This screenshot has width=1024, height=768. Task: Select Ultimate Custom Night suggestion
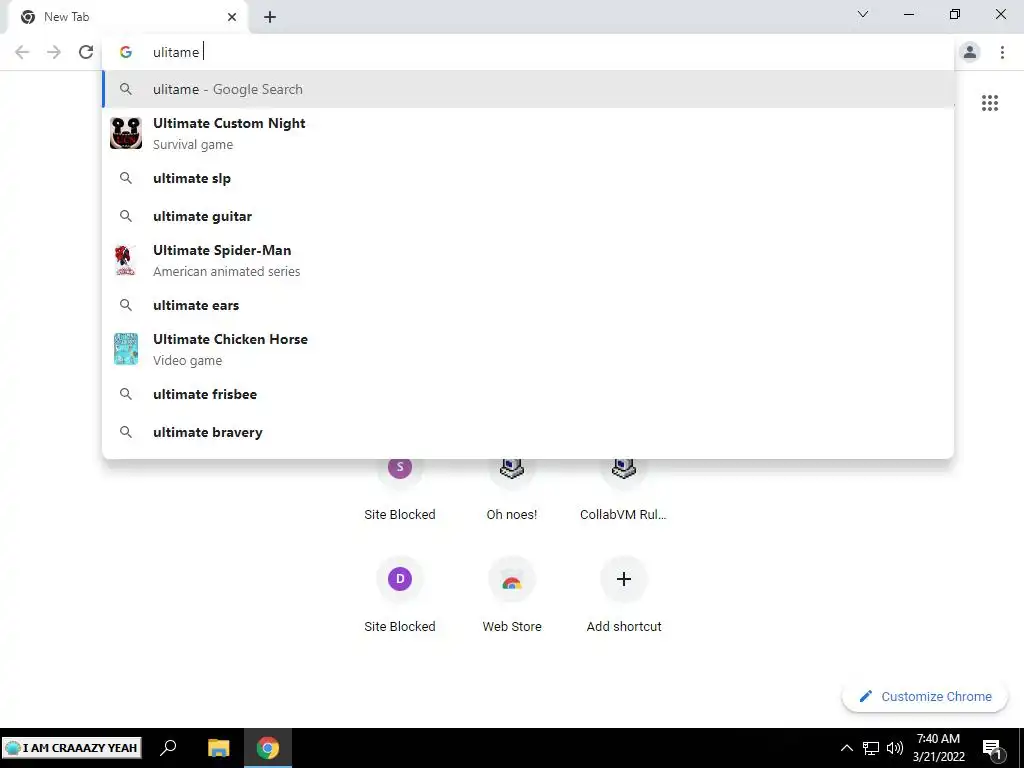point(528,133)
